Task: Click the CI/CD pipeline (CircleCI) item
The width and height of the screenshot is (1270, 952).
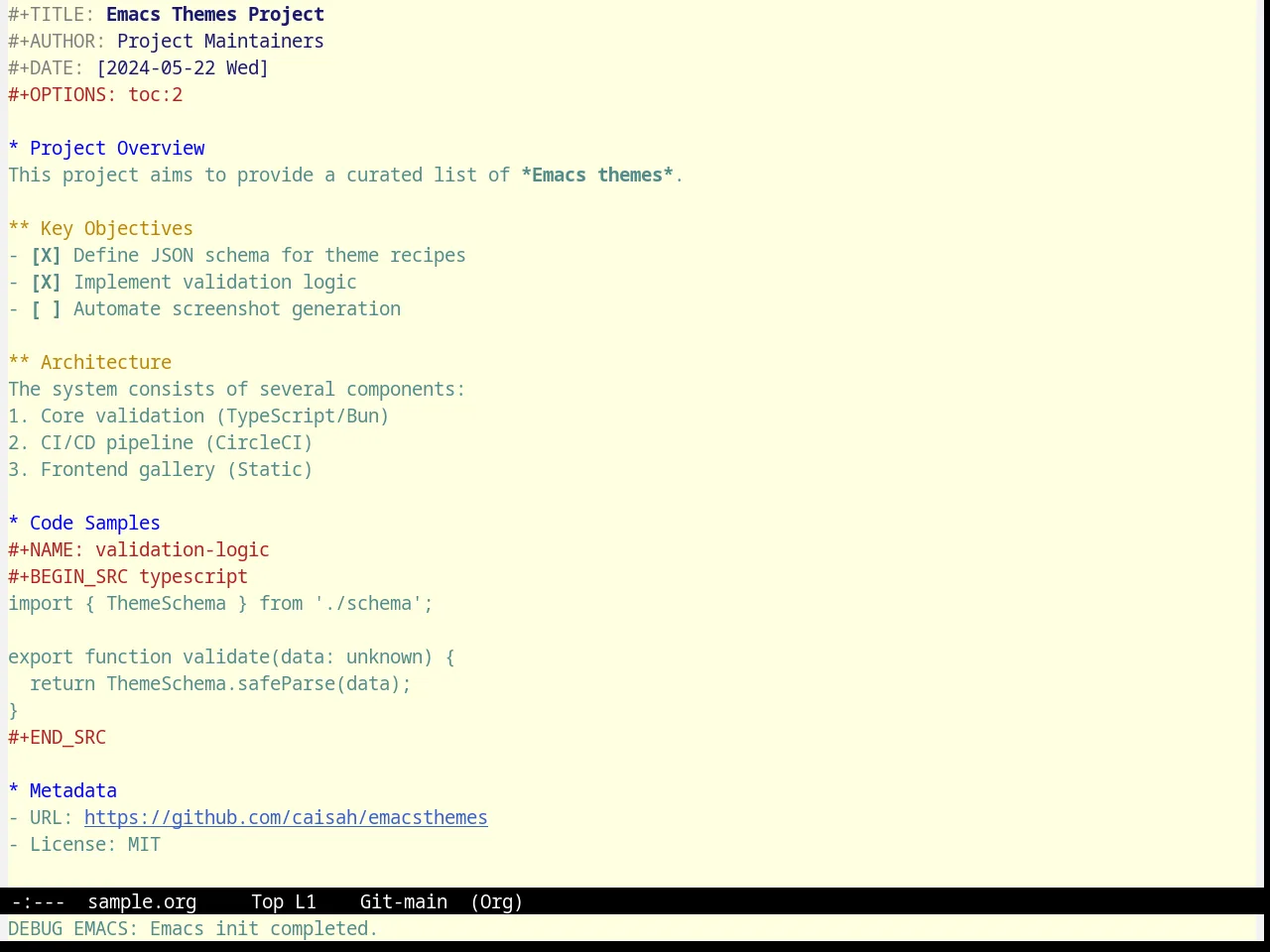Action: (161, 442)
